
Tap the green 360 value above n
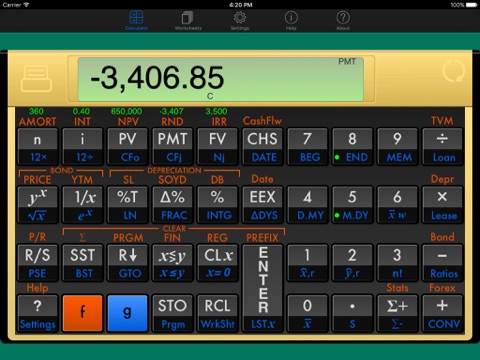point(36,111)
